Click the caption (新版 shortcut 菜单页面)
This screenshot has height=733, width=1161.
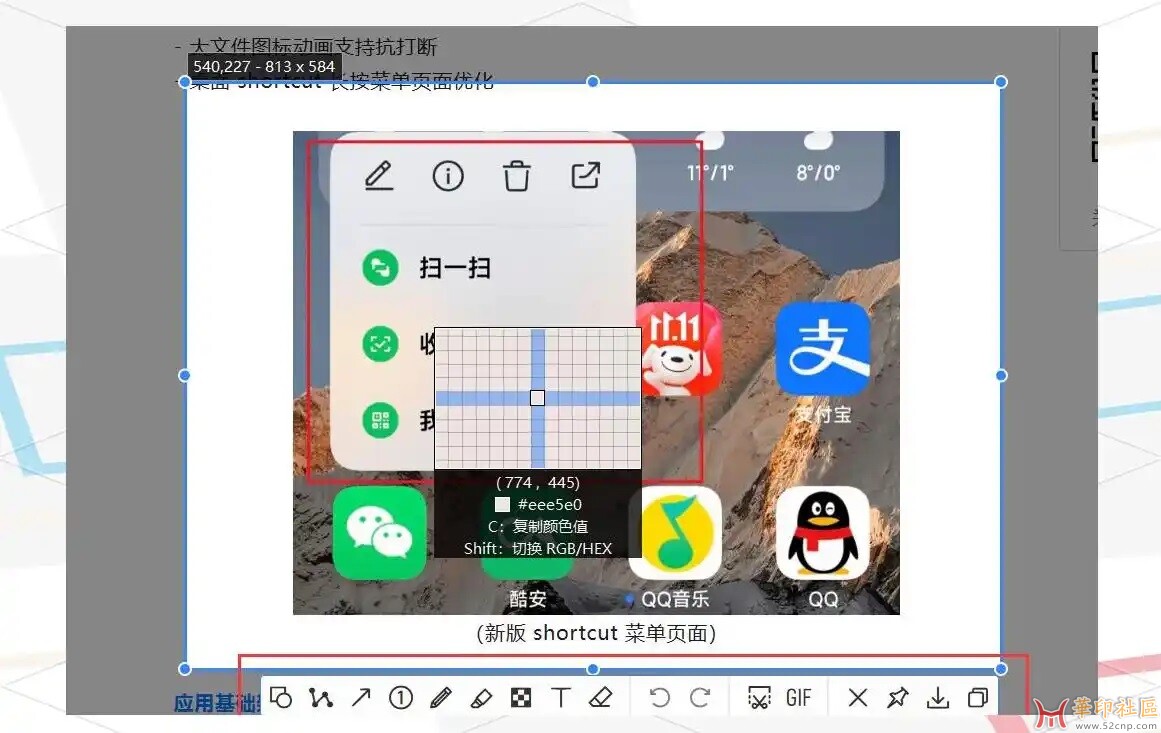point(596,633)
